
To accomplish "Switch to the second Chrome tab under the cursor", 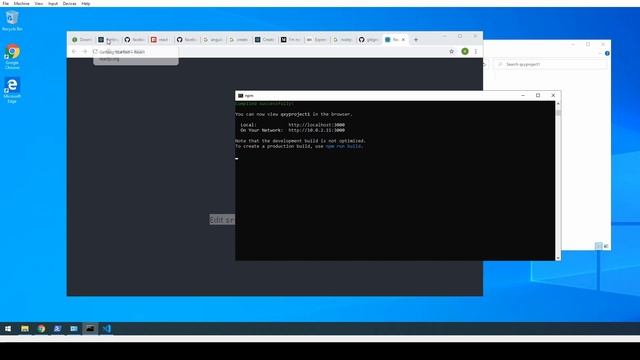I will (x=108, y=40).
